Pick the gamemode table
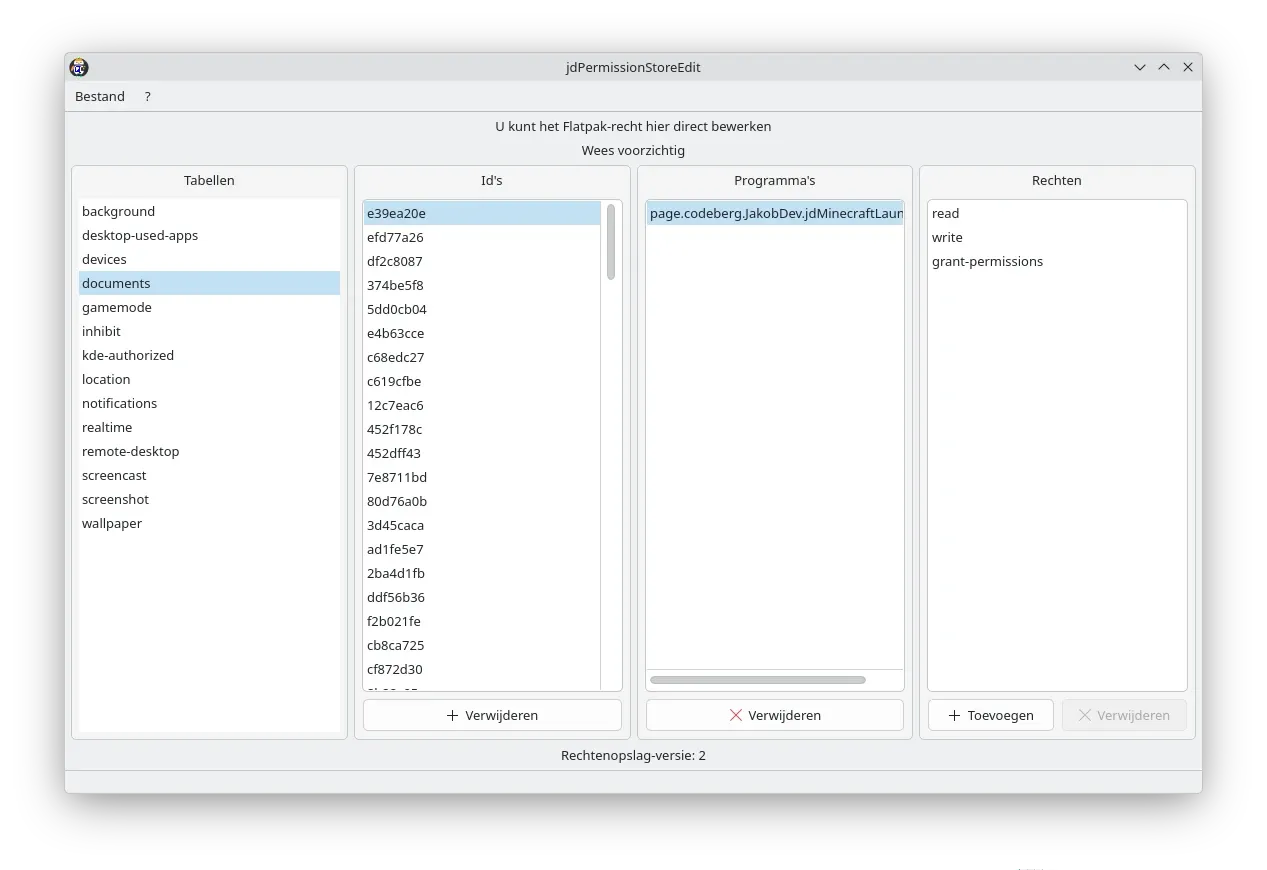 pyautogui.click(x=209, y=307)
